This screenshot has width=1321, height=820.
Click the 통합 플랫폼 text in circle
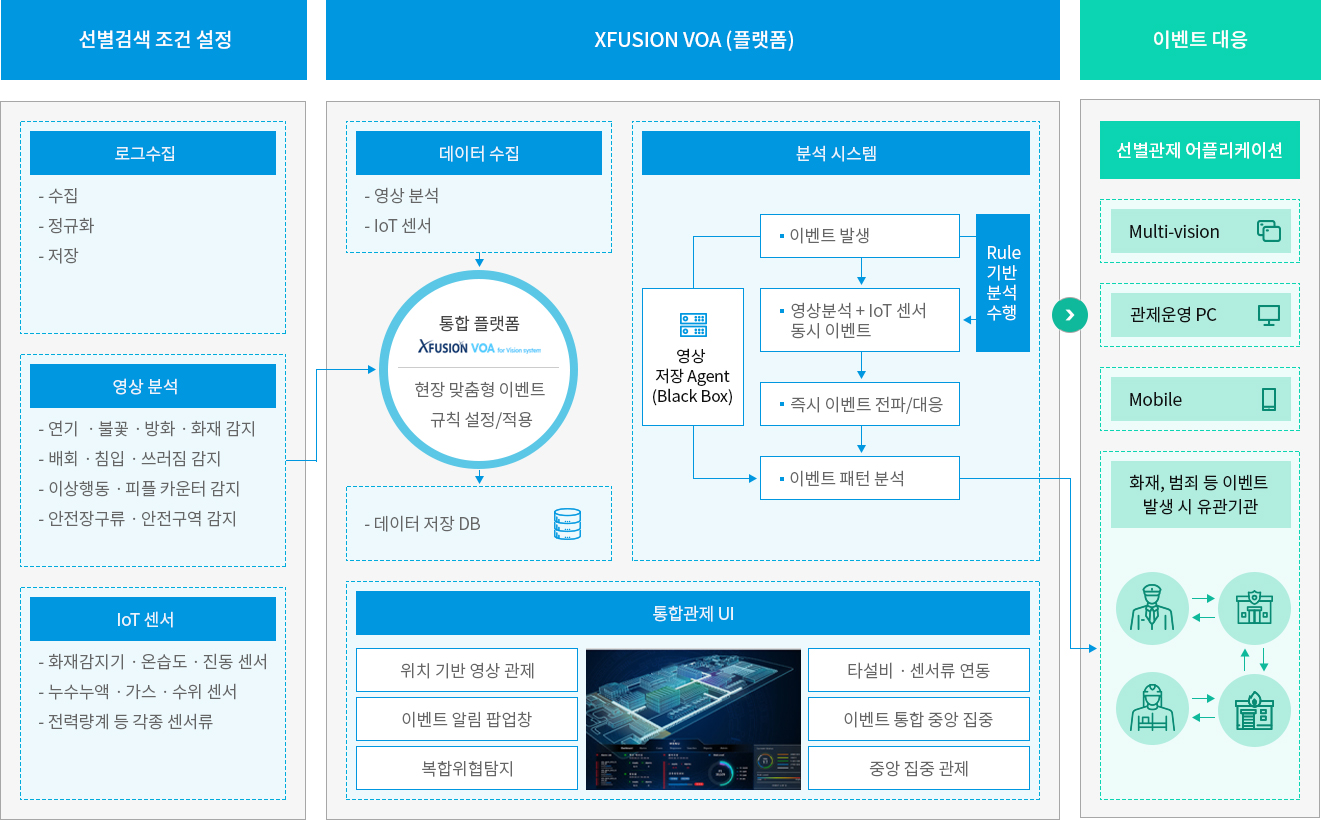(x=479, y=323)
